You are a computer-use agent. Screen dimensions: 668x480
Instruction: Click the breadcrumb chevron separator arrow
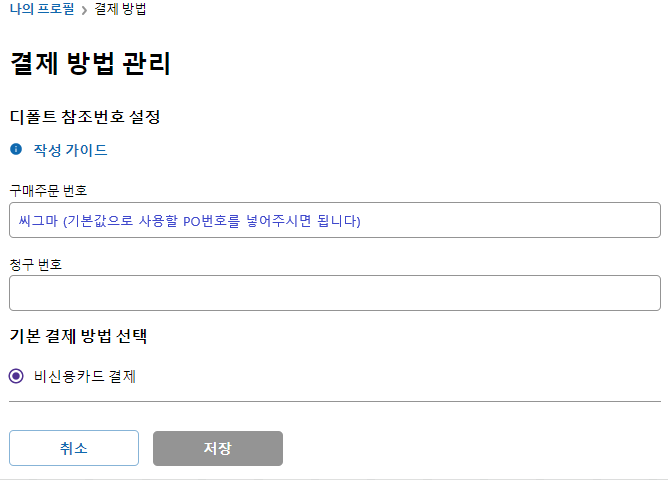coord(83,10)
